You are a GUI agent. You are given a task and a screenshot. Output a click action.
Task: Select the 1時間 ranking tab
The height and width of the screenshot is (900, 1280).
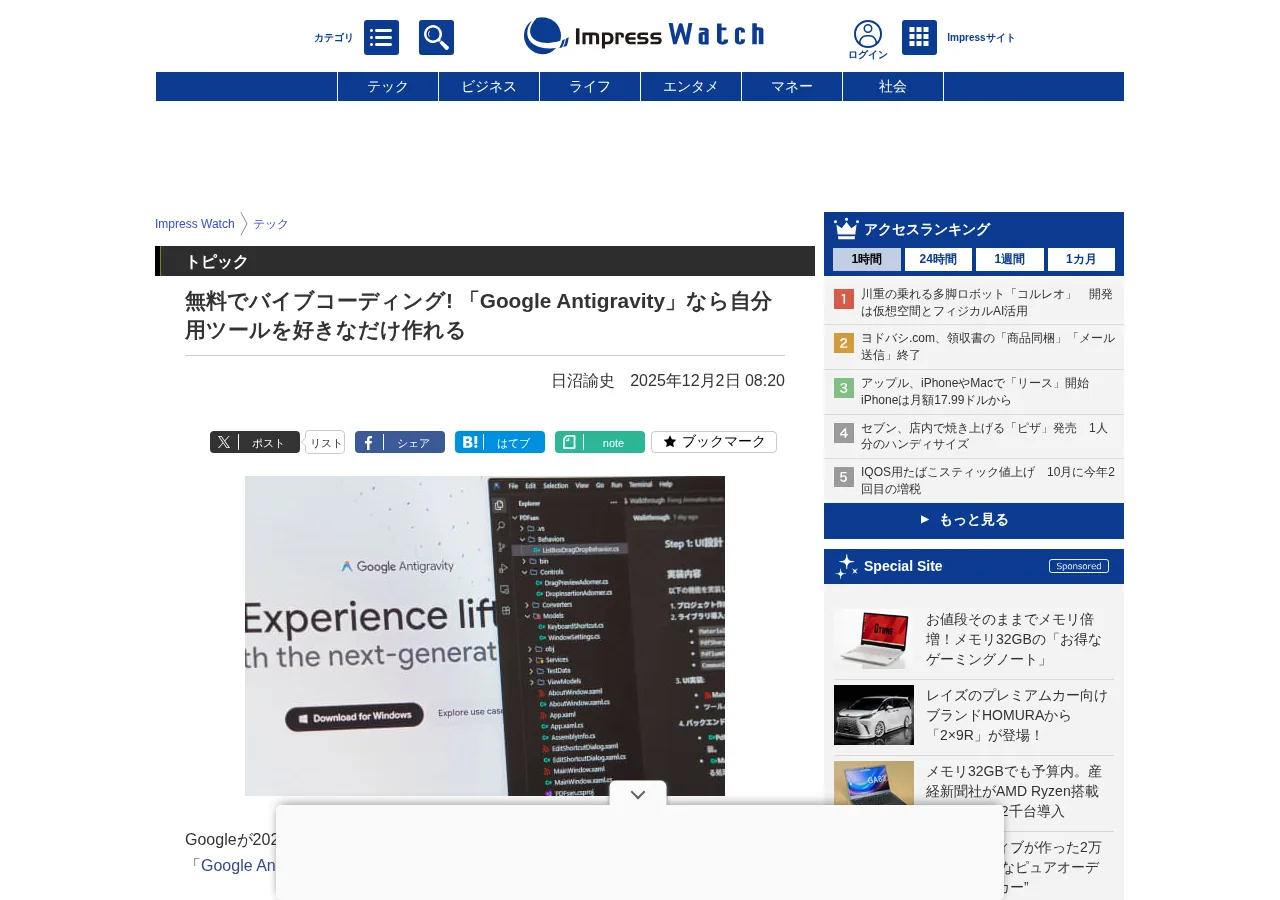pyautogui.click(x=867, y=260)
